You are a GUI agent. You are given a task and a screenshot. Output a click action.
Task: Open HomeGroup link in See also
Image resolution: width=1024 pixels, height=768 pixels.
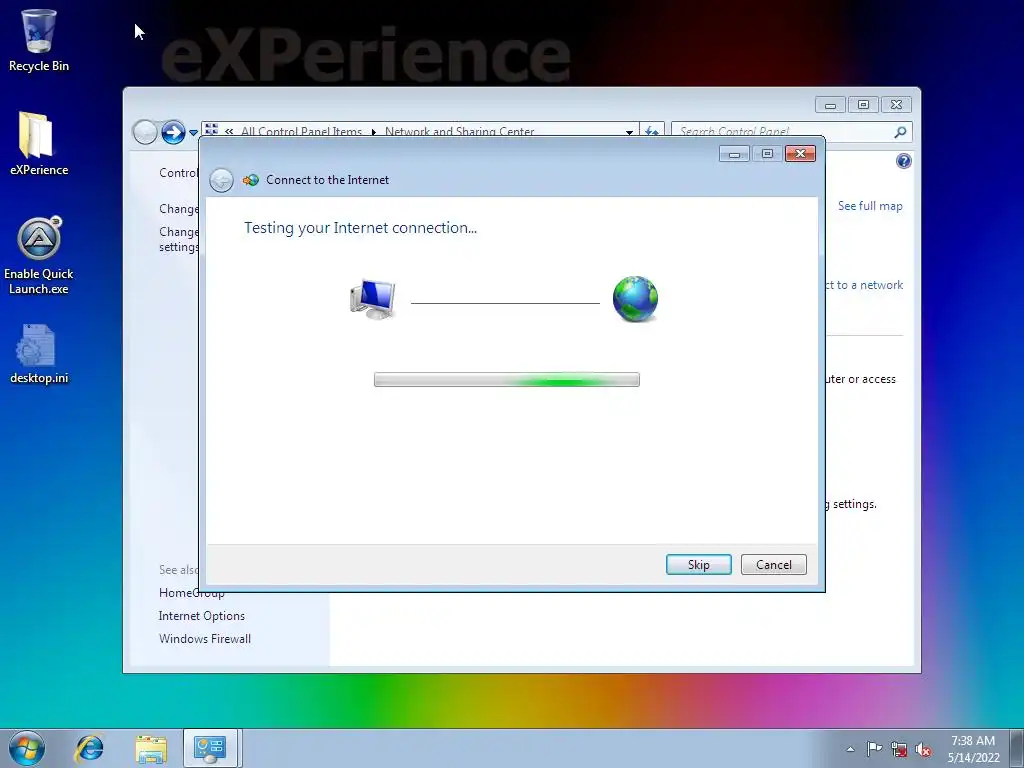pyautogui.click(x=191, y=593)
